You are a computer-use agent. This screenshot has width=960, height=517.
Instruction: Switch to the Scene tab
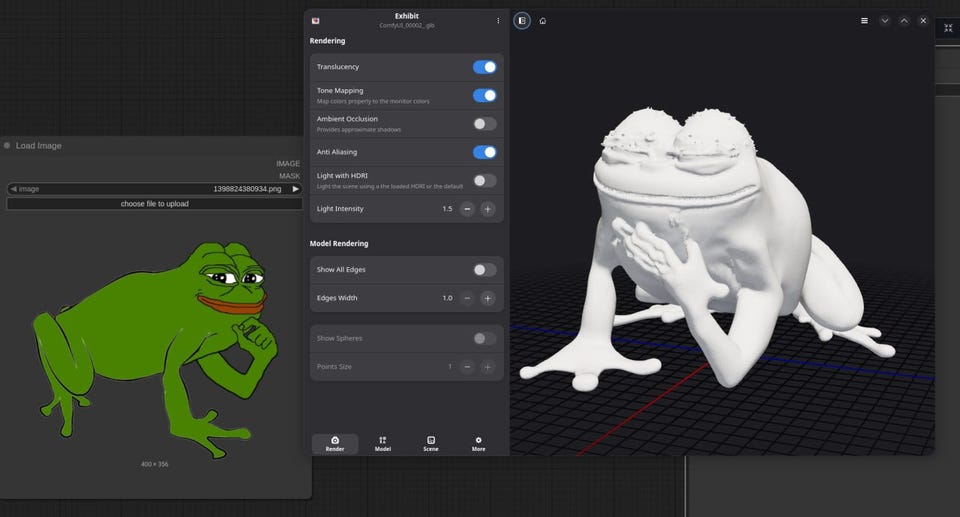pyautogui.click(x=431, y=444)
